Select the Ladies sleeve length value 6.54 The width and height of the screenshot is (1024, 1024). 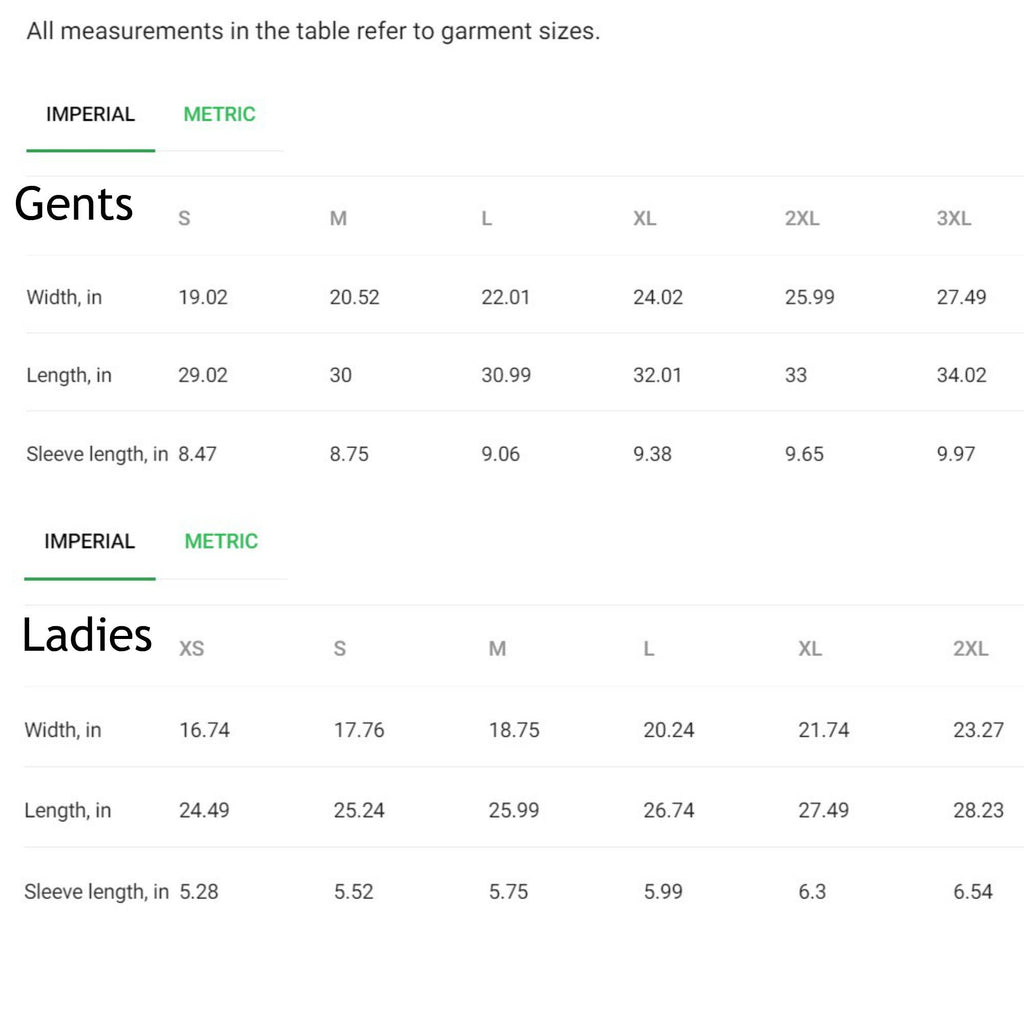pos(972,891)
